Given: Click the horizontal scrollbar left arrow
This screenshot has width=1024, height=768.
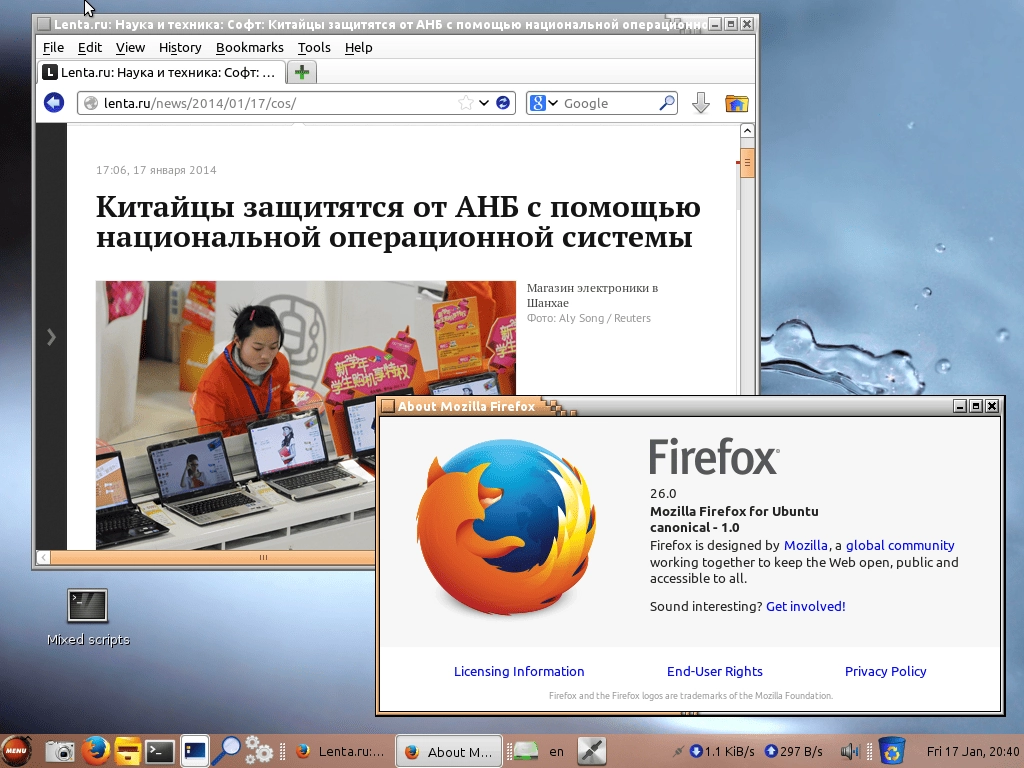Looking at the screenshot, I should pyautogui.click(x=43, y=557).
